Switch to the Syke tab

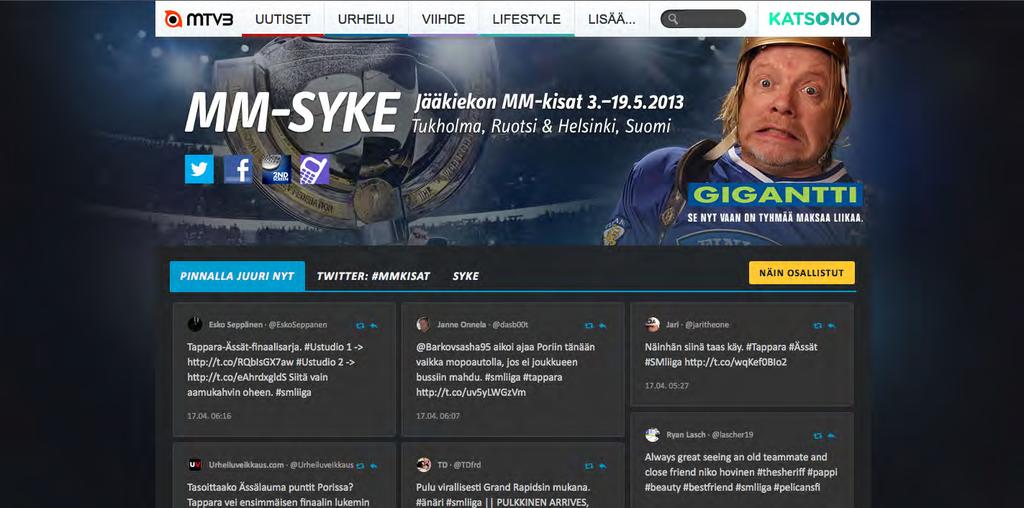[466, 276]
